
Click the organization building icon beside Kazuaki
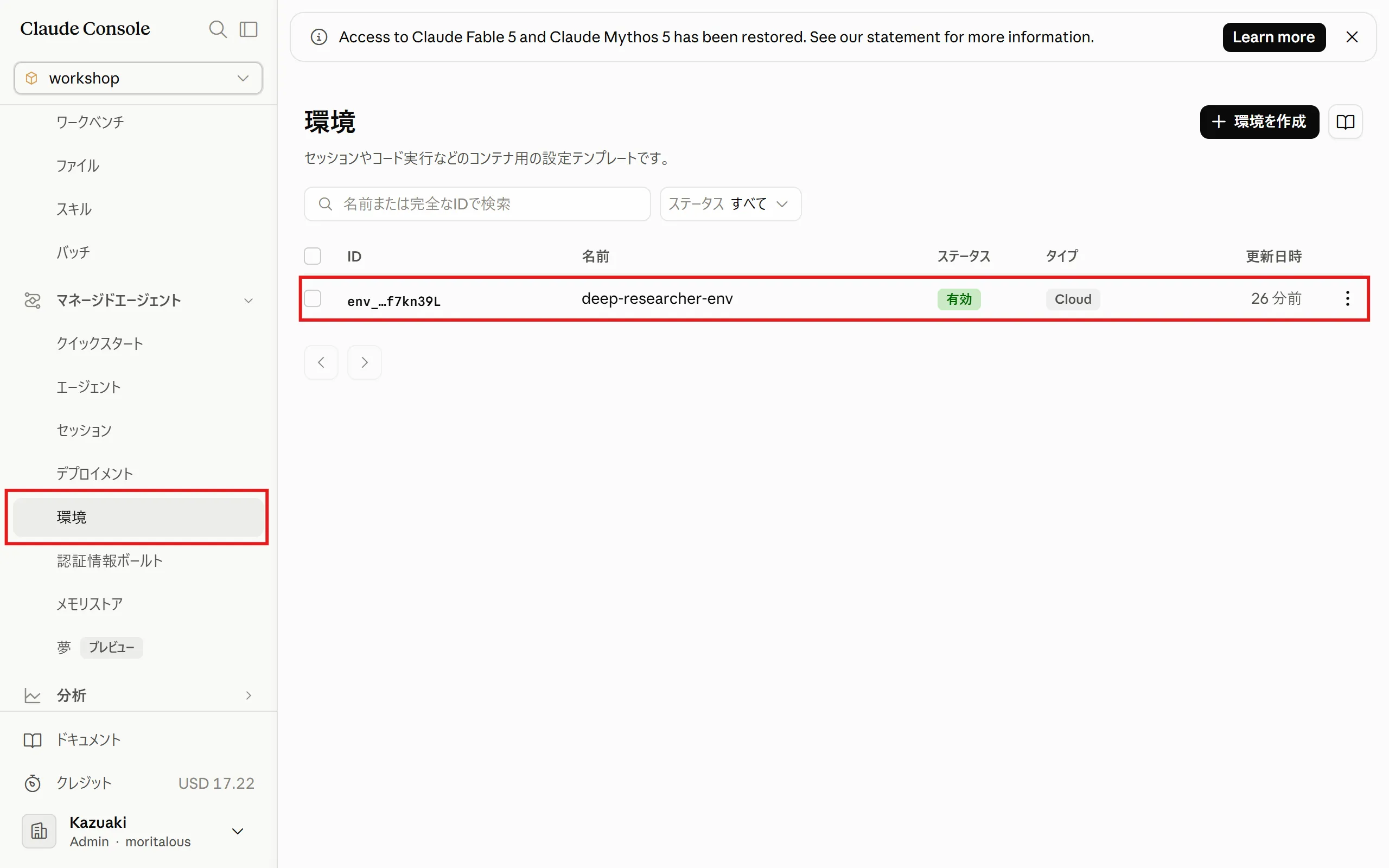pyautogui.click(x=39, y=831)
